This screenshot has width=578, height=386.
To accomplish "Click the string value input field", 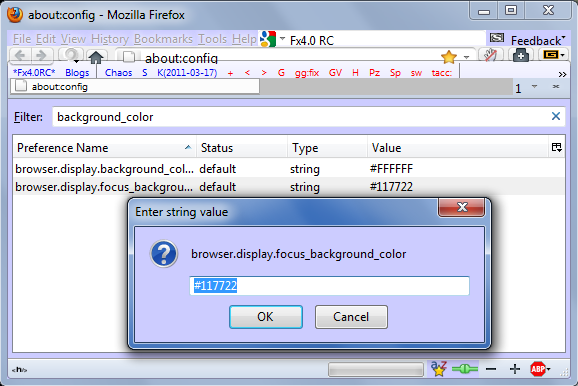I will click(329, 286).
